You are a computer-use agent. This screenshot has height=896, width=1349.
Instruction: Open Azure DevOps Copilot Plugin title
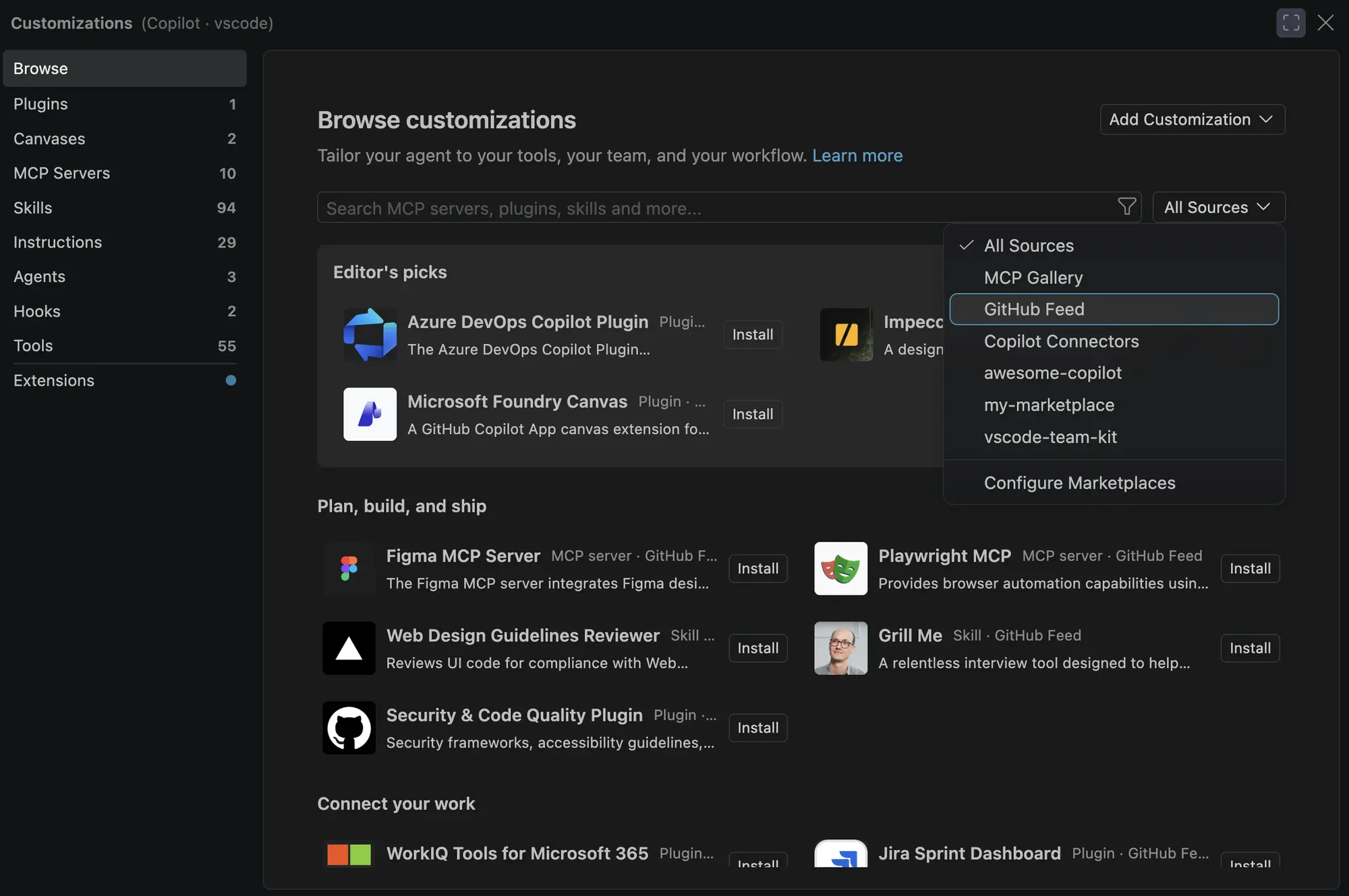[527, 322]
